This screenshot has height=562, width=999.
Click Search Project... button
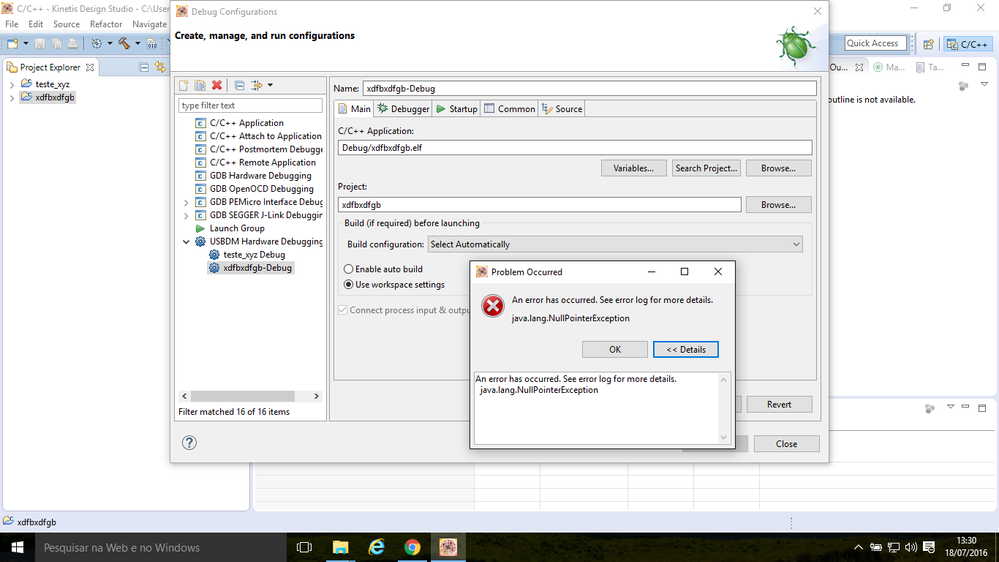coord(706,169)
